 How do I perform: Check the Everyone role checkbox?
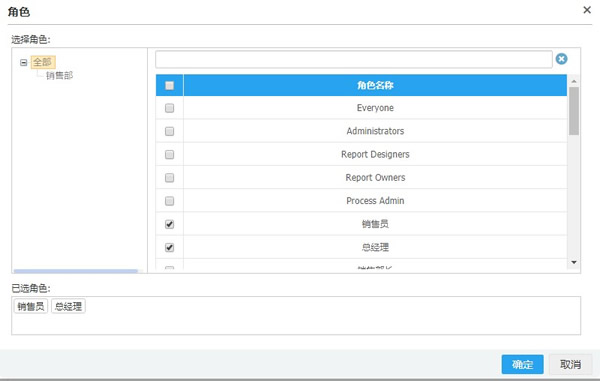click(169, 108)
